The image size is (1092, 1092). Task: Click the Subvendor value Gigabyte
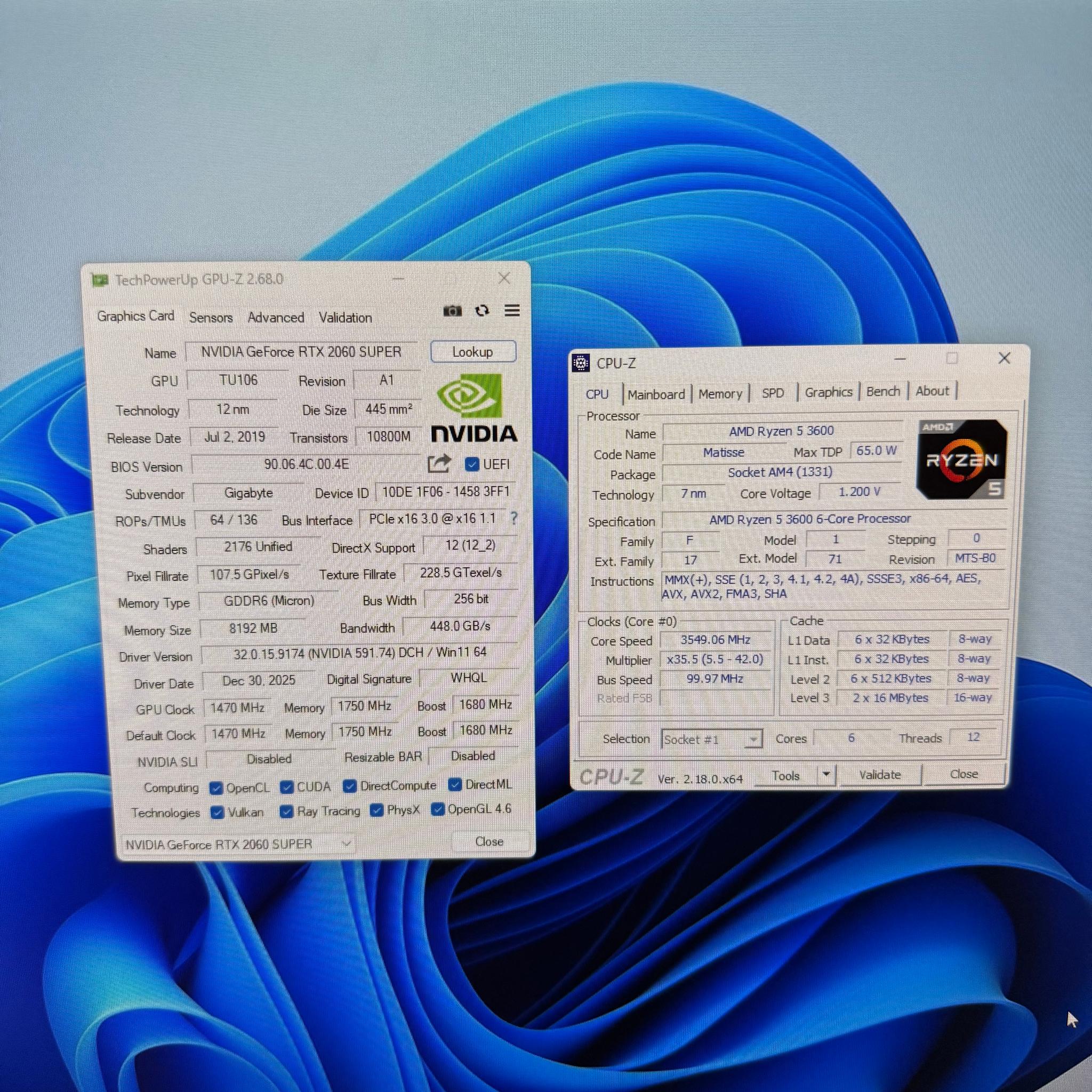point(248,493)
